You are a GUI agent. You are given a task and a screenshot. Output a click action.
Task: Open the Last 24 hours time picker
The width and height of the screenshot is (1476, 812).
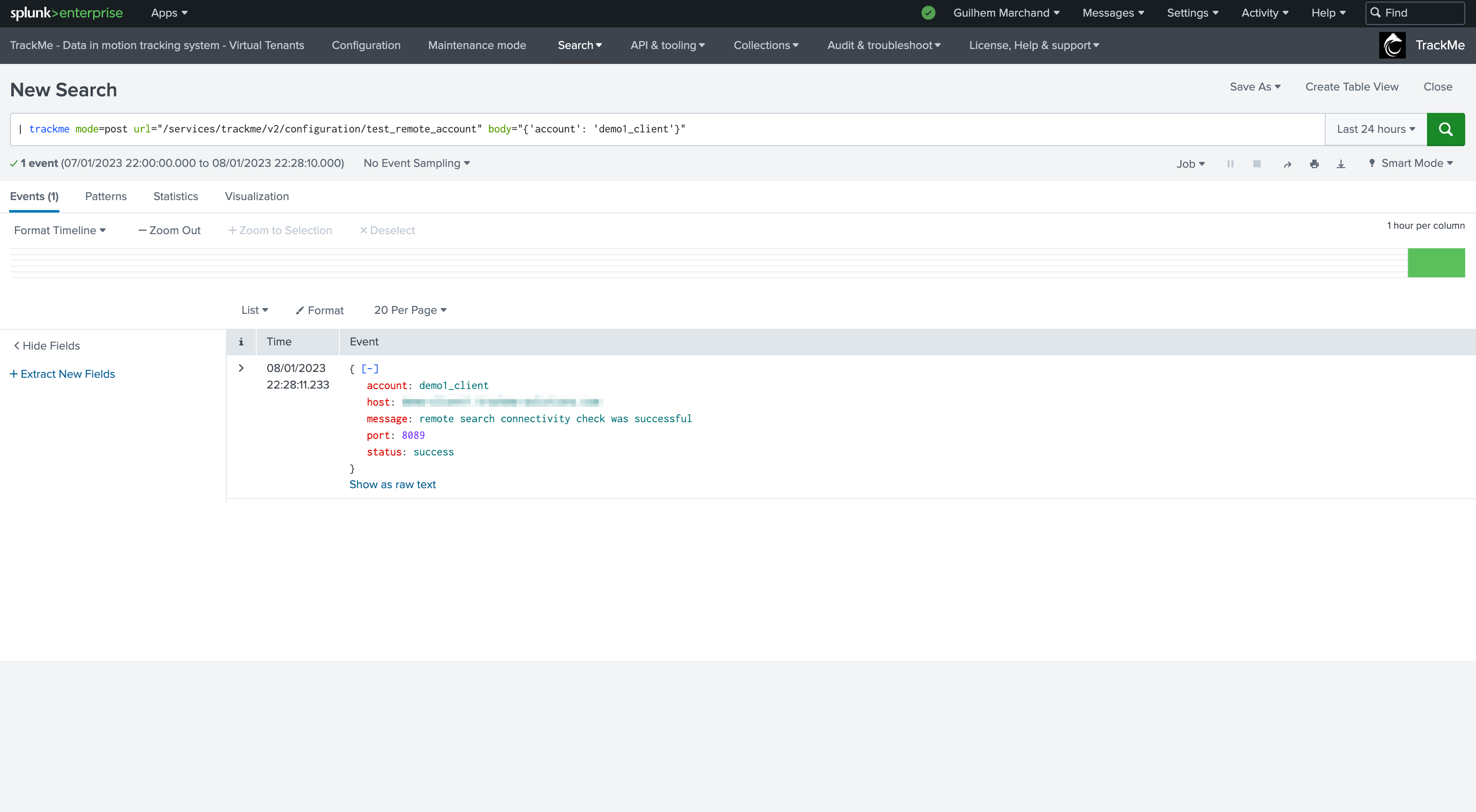tap(1376, 130)
